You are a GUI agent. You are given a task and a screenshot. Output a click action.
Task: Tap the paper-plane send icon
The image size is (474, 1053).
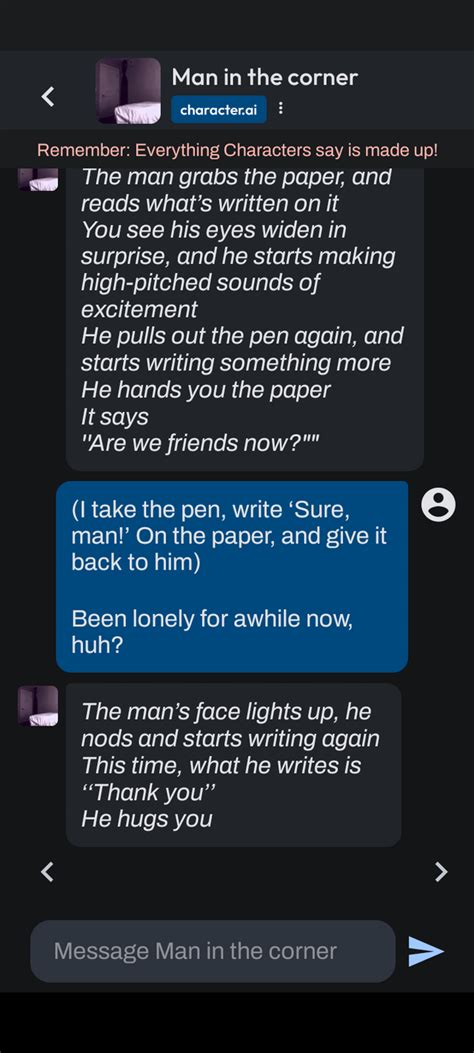[426, 951]
